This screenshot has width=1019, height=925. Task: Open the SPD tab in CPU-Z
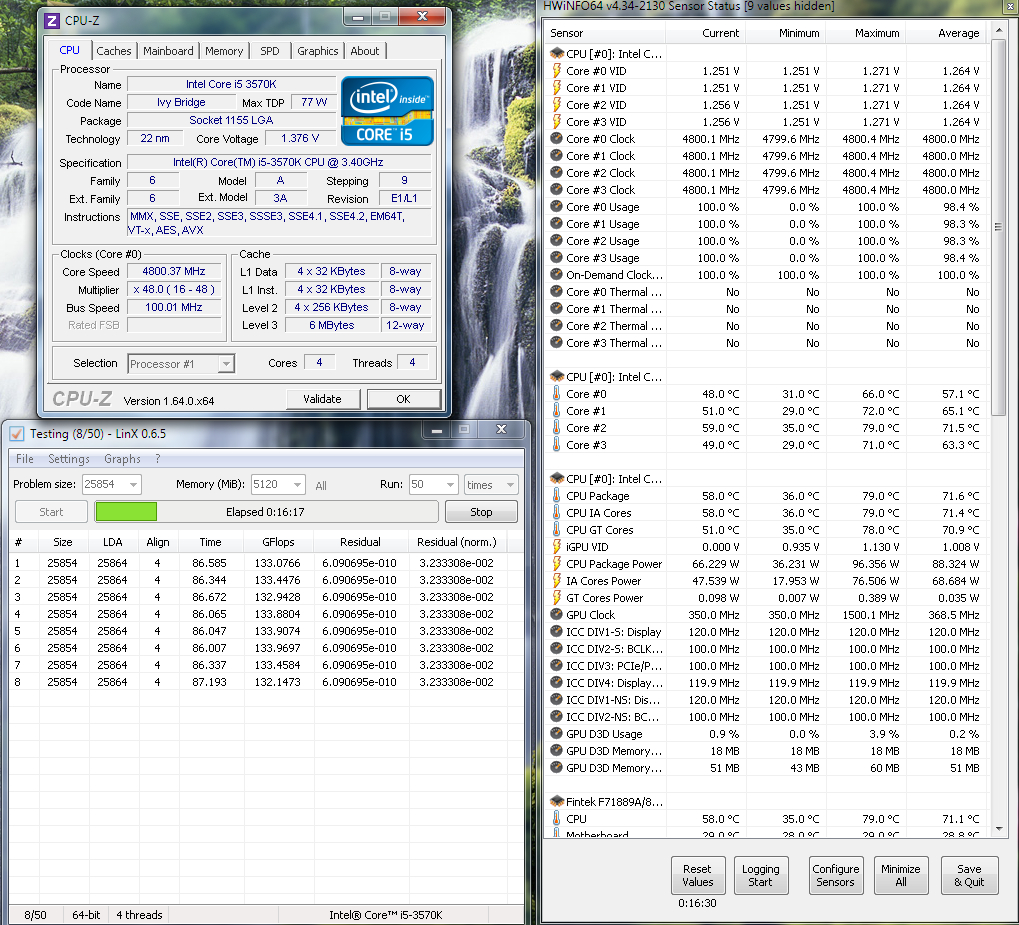(x=270, y=51)
